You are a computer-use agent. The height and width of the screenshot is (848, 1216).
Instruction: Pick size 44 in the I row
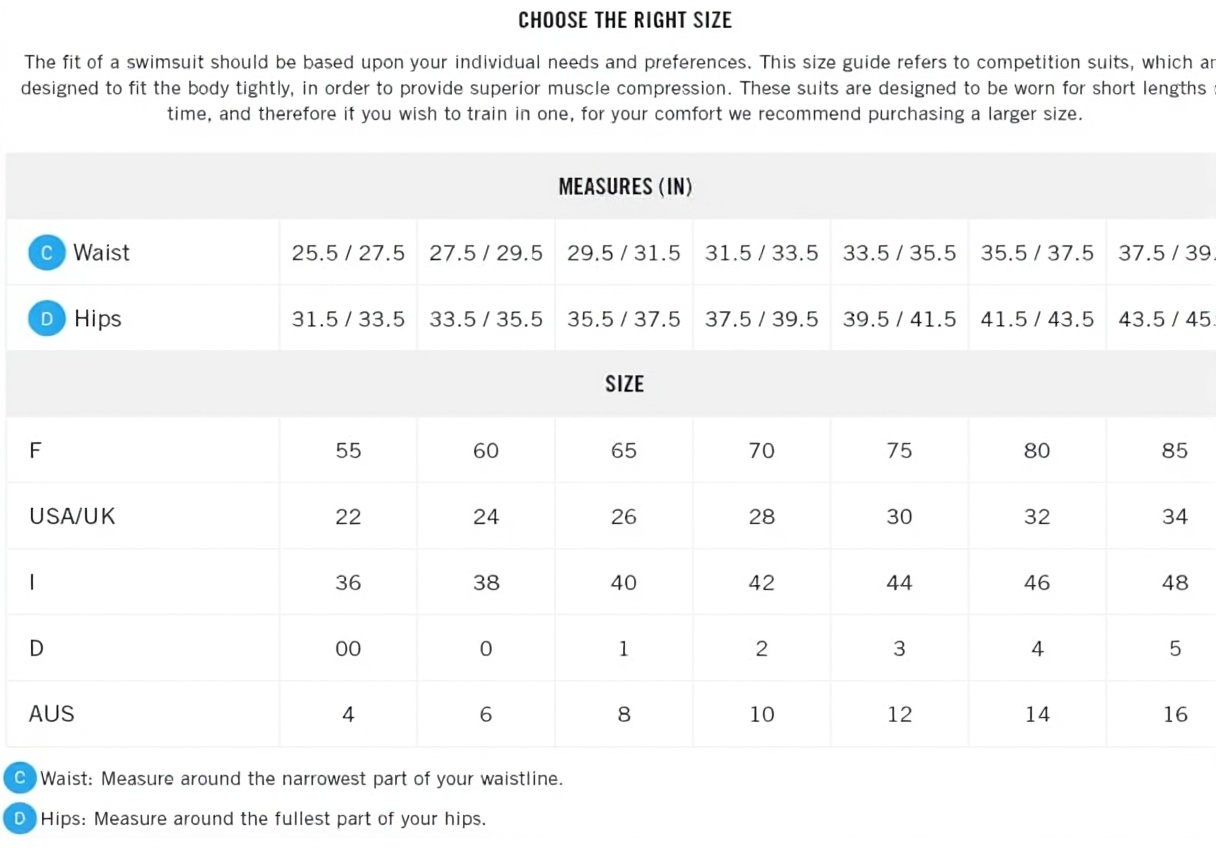point(899,583)
